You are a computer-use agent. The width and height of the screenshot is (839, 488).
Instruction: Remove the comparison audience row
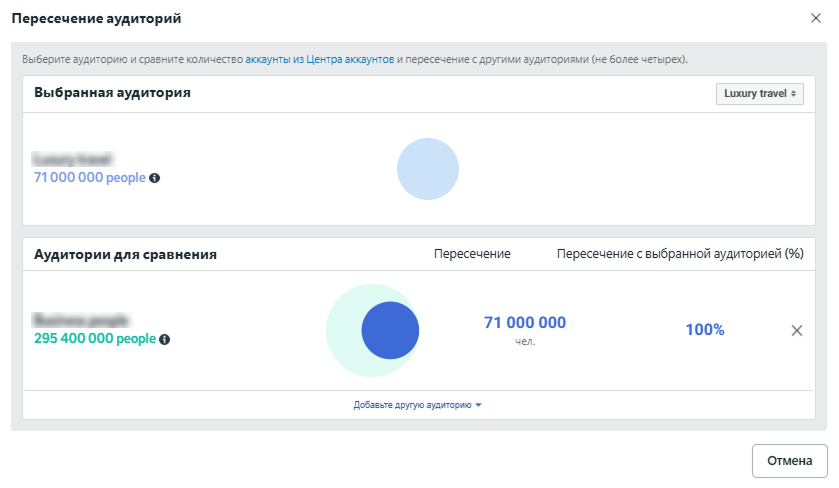coord(797,331)
